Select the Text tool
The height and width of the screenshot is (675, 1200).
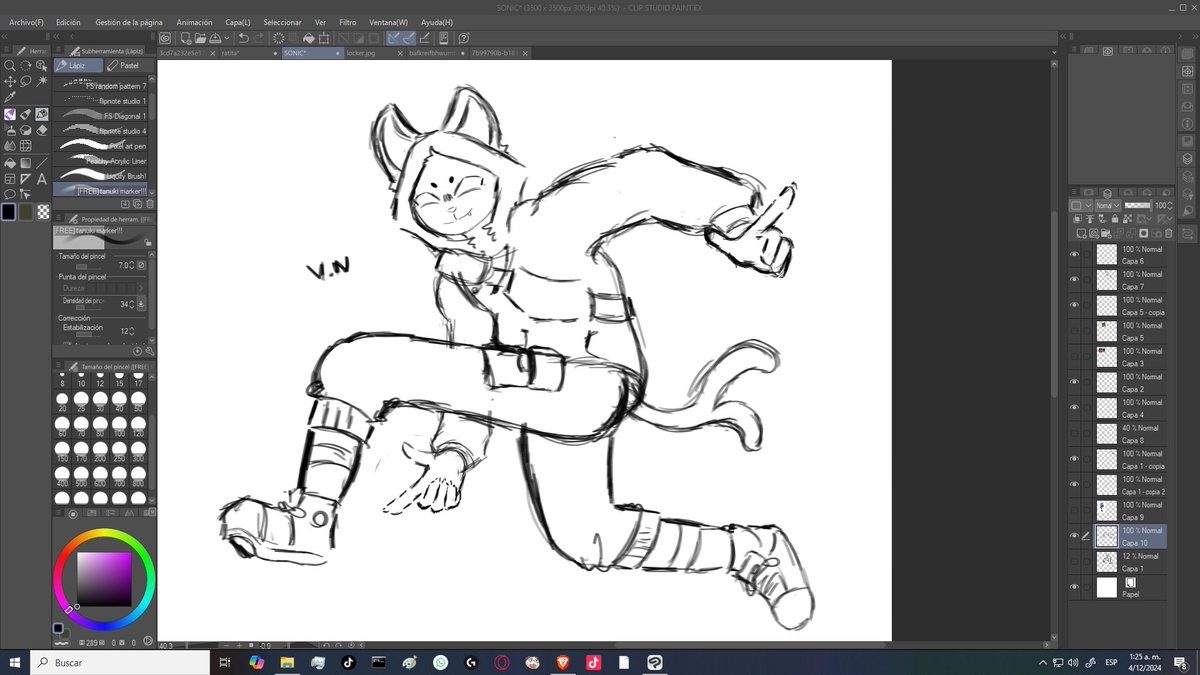[x=41, y=178]
